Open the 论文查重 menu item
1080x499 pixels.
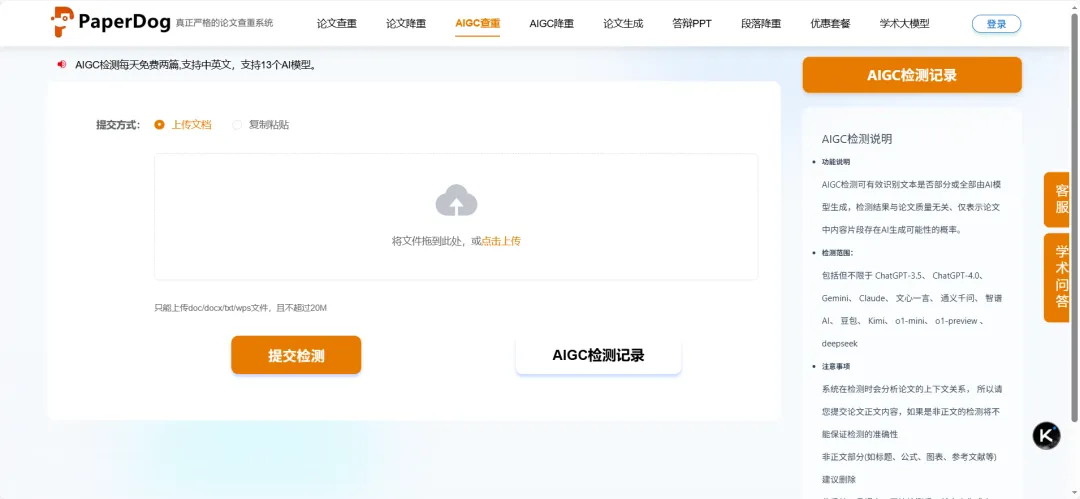(337, 23)
